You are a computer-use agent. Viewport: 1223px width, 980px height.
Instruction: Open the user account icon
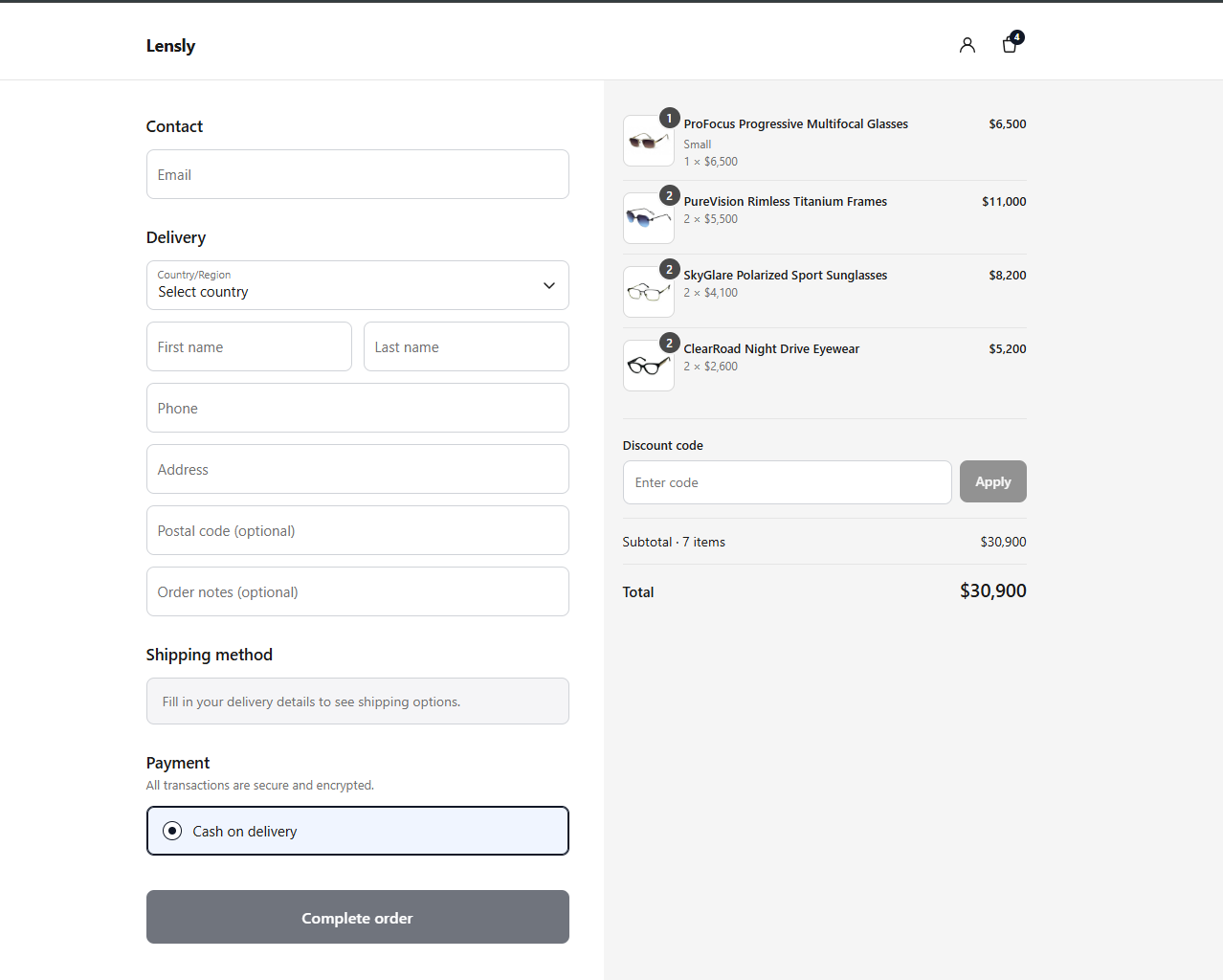[967, 45]
